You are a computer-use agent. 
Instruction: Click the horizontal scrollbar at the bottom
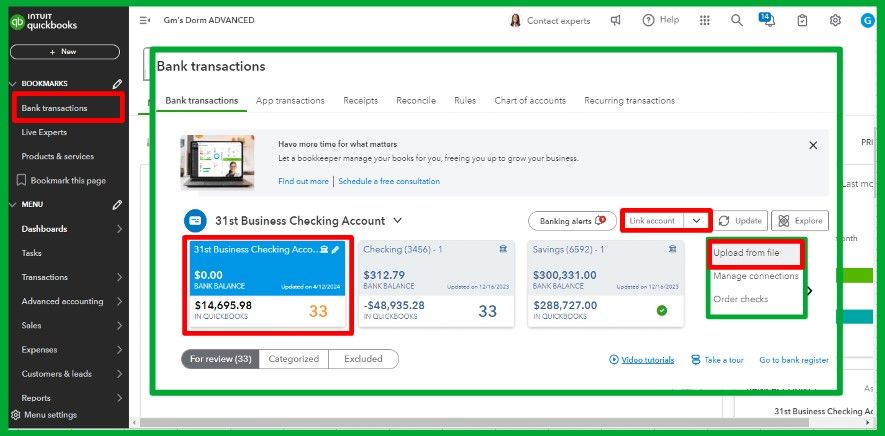pos(474,422)
